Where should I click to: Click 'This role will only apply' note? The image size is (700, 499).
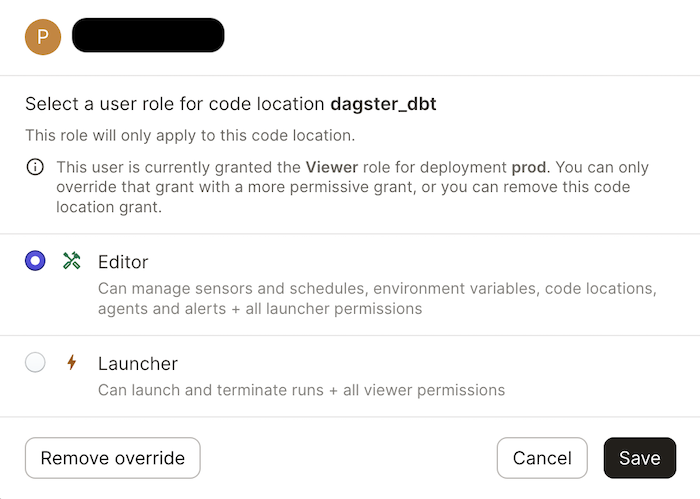coord(190,135)
